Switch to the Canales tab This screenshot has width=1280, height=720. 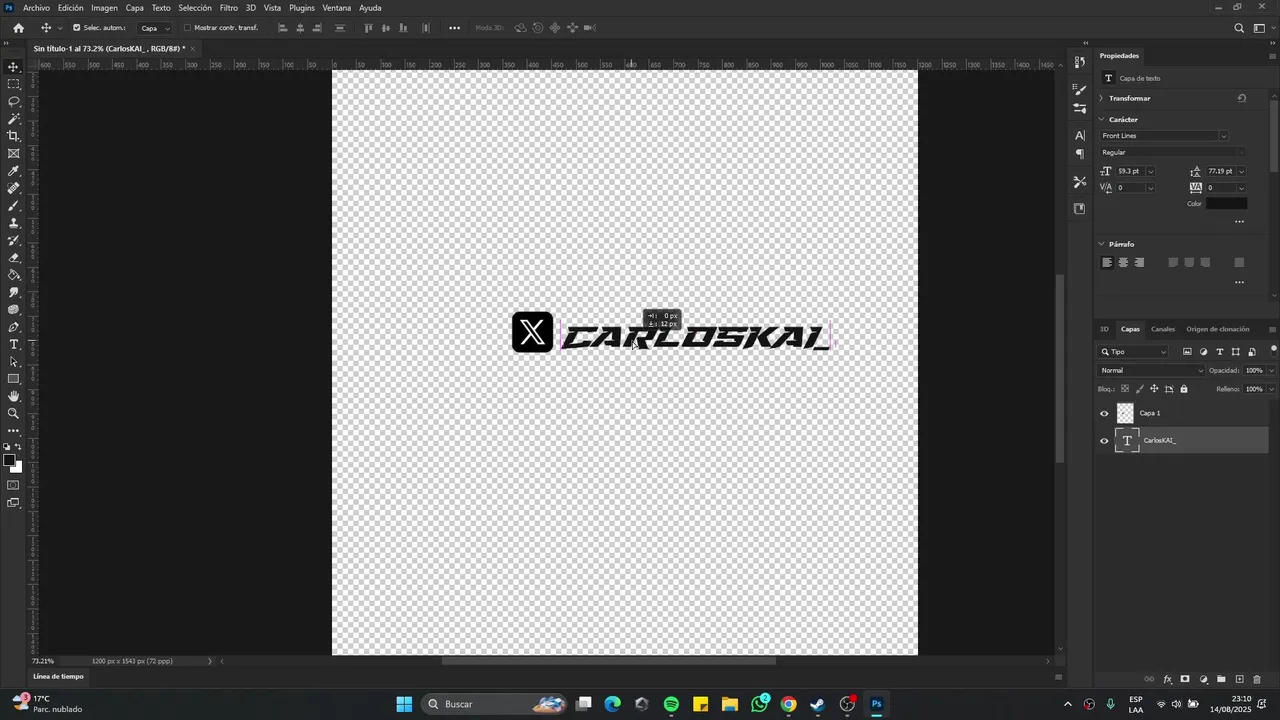[x=1163, y=329]
